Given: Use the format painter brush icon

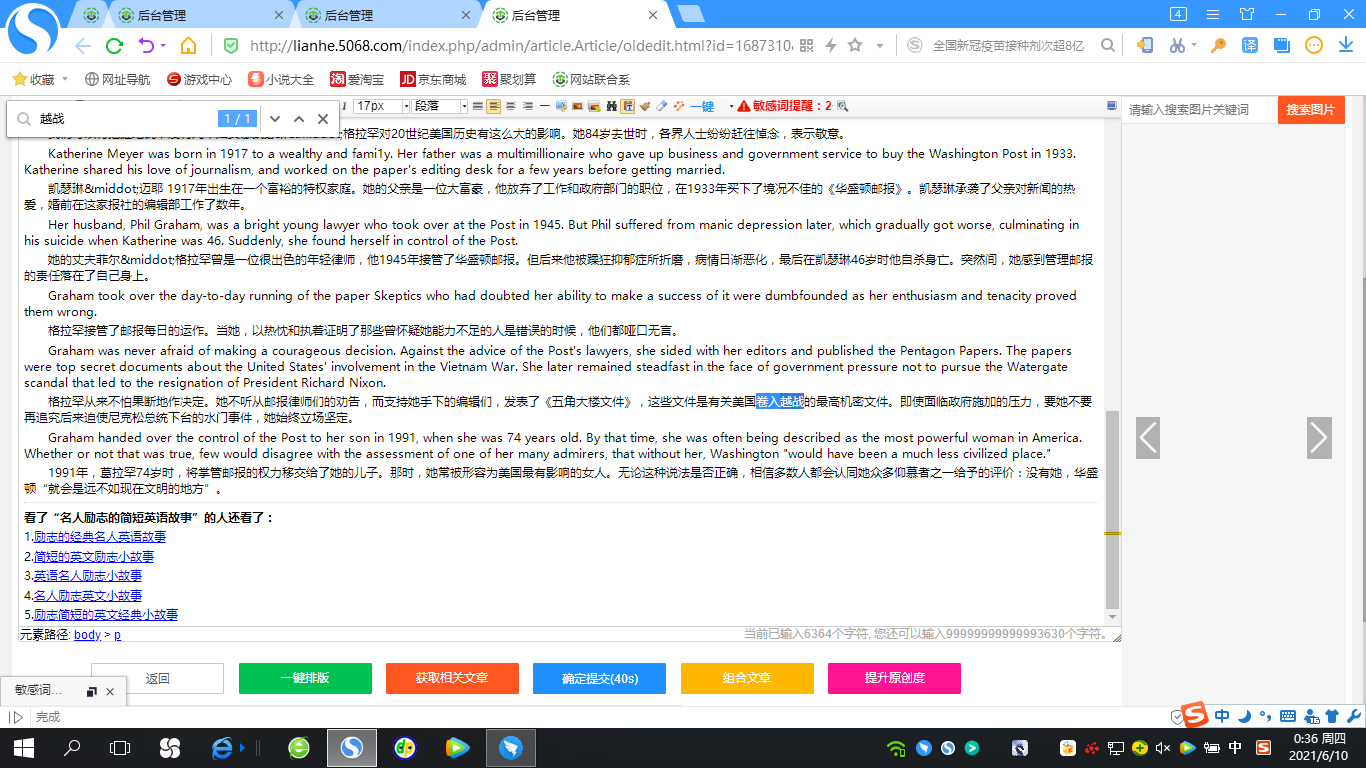Looking at the screenshot, I should pos(645,105).
